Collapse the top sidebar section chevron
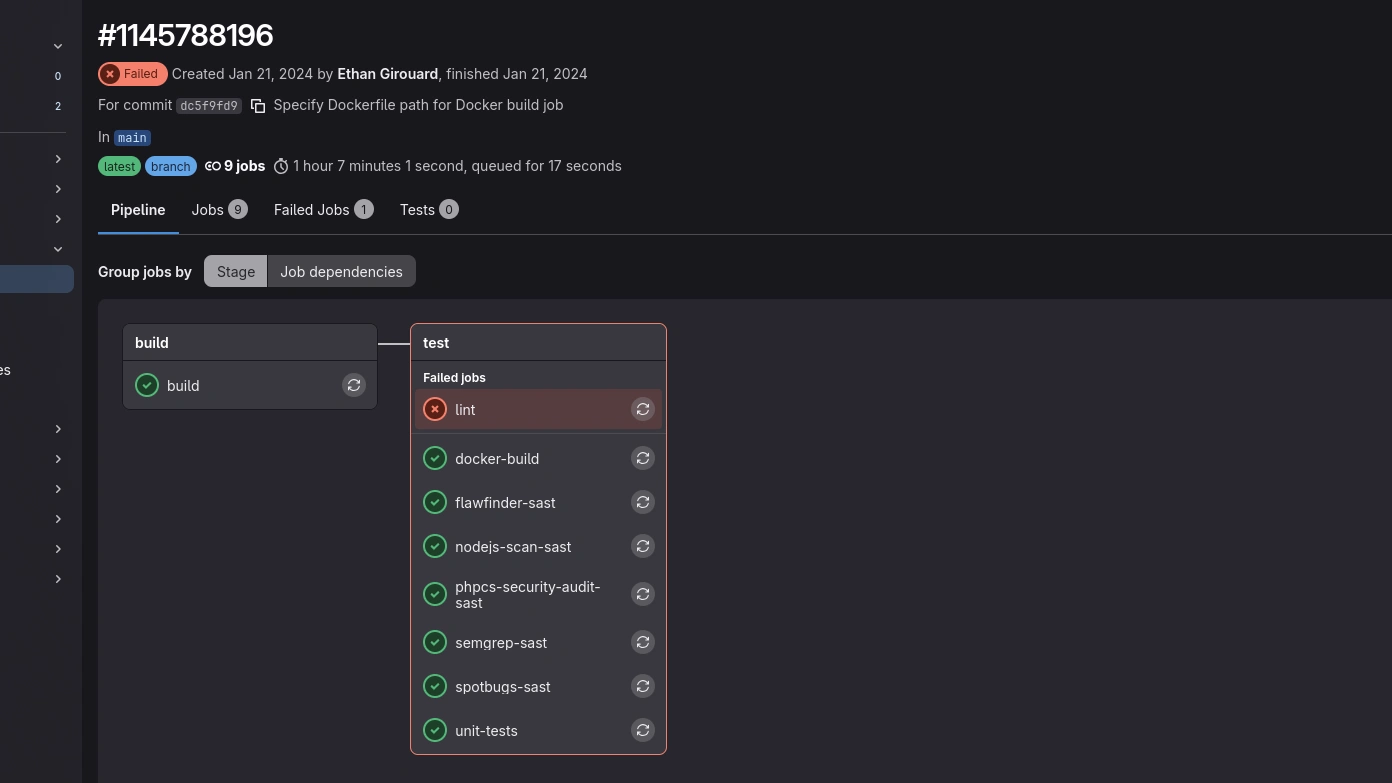The height and width of the screenshot is (783, 1392). click(58, 46)
